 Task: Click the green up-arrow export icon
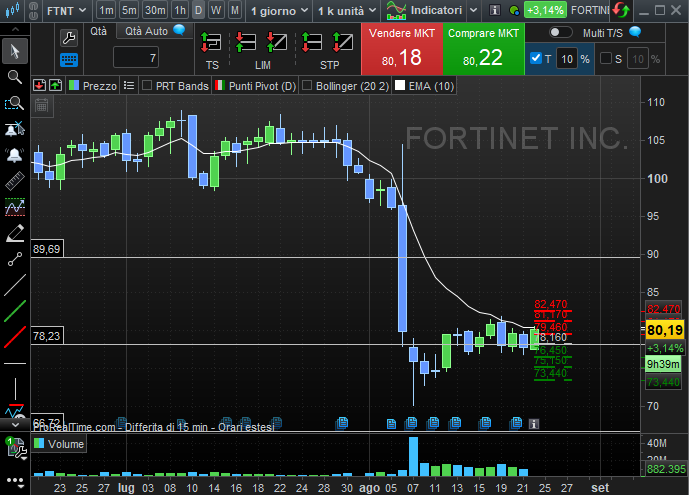click(x=55, y=85)
